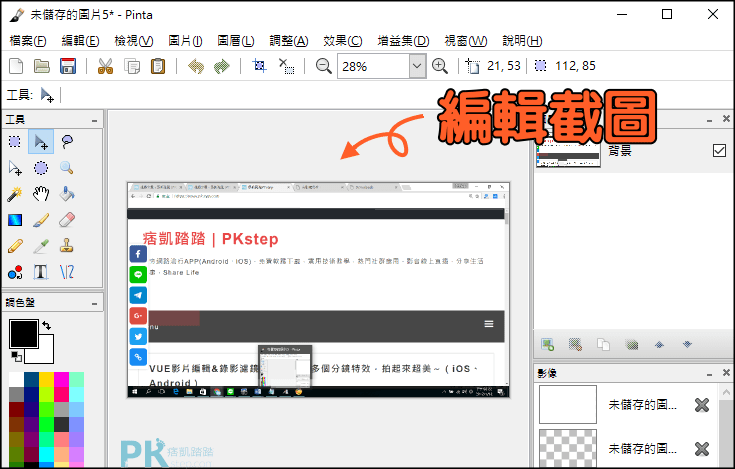Select the Pencil tool

(15, 246)
